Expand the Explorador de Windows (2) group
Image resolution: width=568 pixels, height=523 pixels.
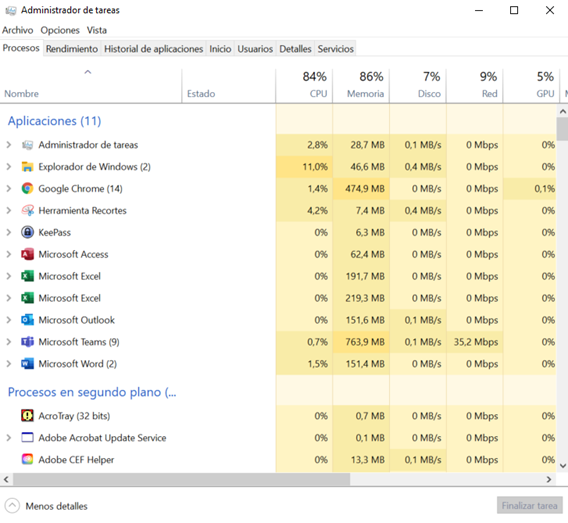(x=9, y=167)
